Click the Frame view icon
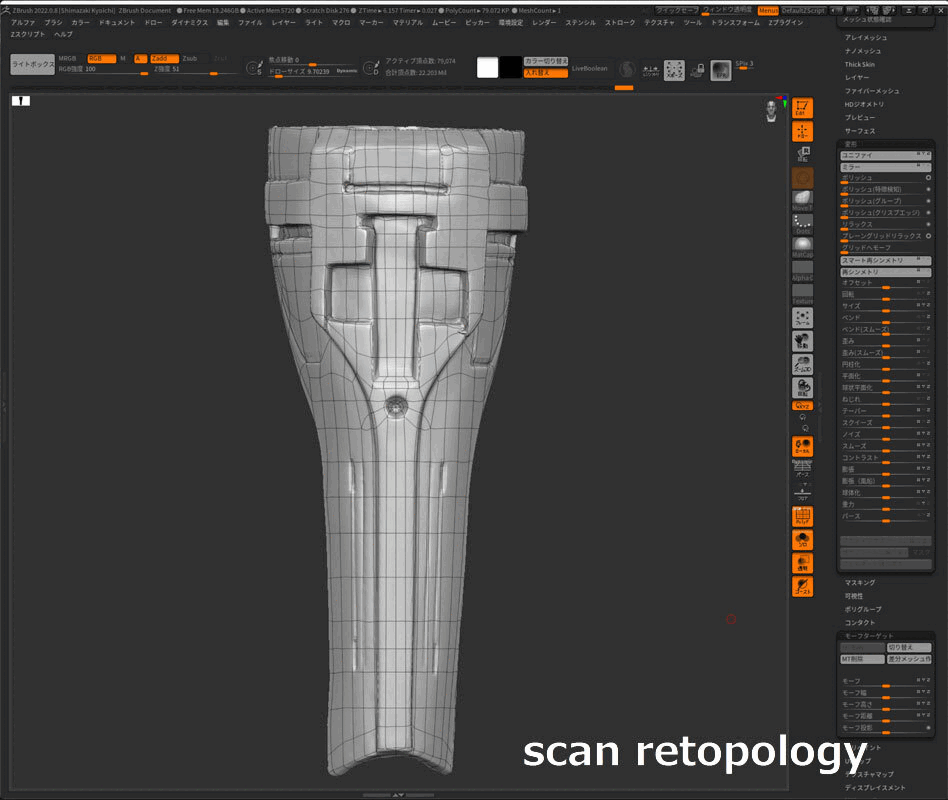The width and height of the screenshot is (948, 800). (802, 318)
